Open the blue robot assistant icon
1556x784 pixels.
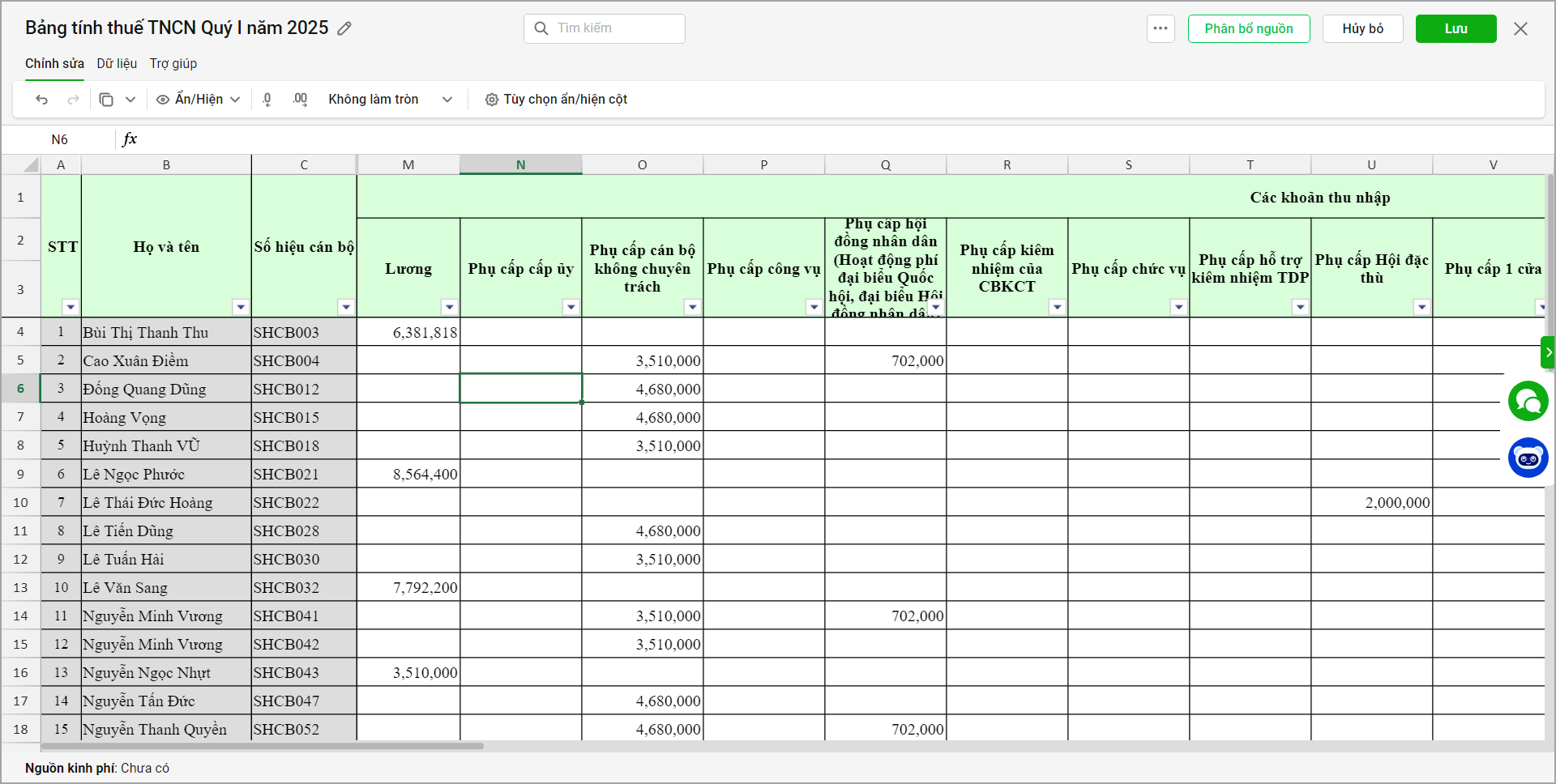(x=1528, y=458)
